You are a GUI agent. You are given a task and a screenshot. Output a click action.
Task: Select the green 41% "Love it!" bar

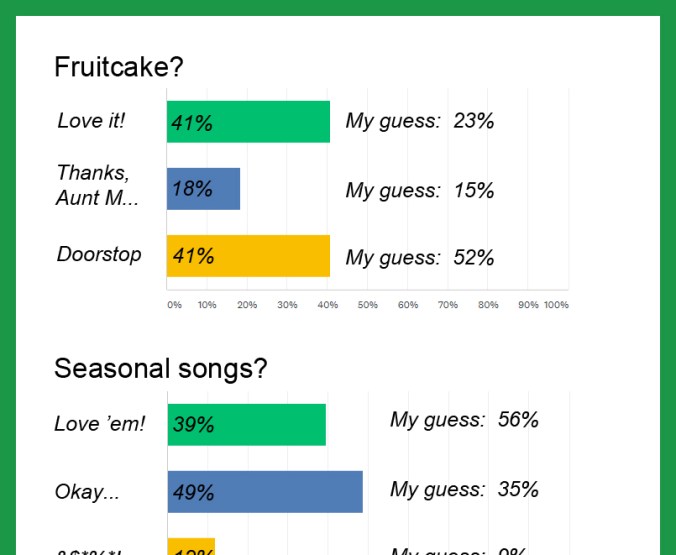click(x=248, y=122)
